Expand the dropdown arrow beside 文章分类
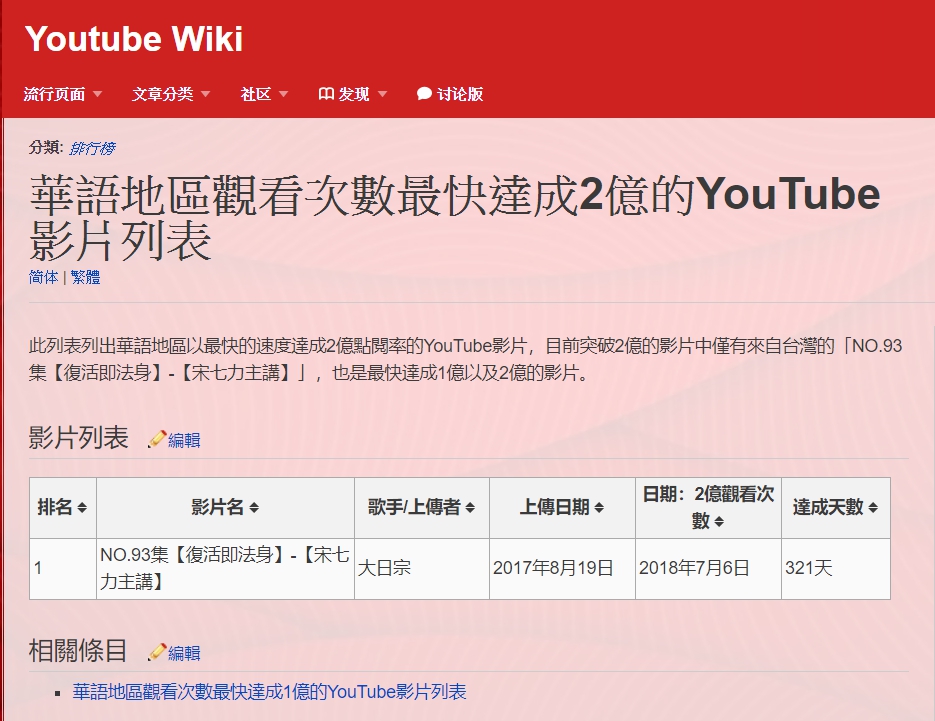The width and height of the screenshot is (935, 721). pos(205,94)
